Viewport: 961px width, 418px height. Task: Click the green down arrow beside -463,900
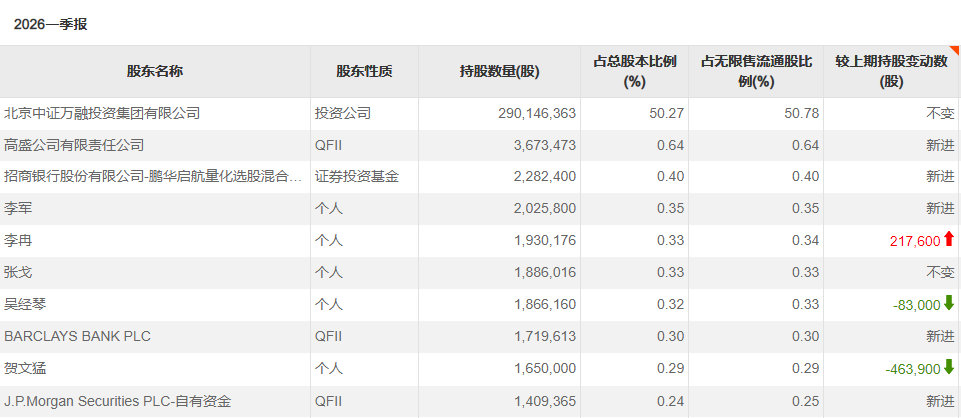point(949,367)
